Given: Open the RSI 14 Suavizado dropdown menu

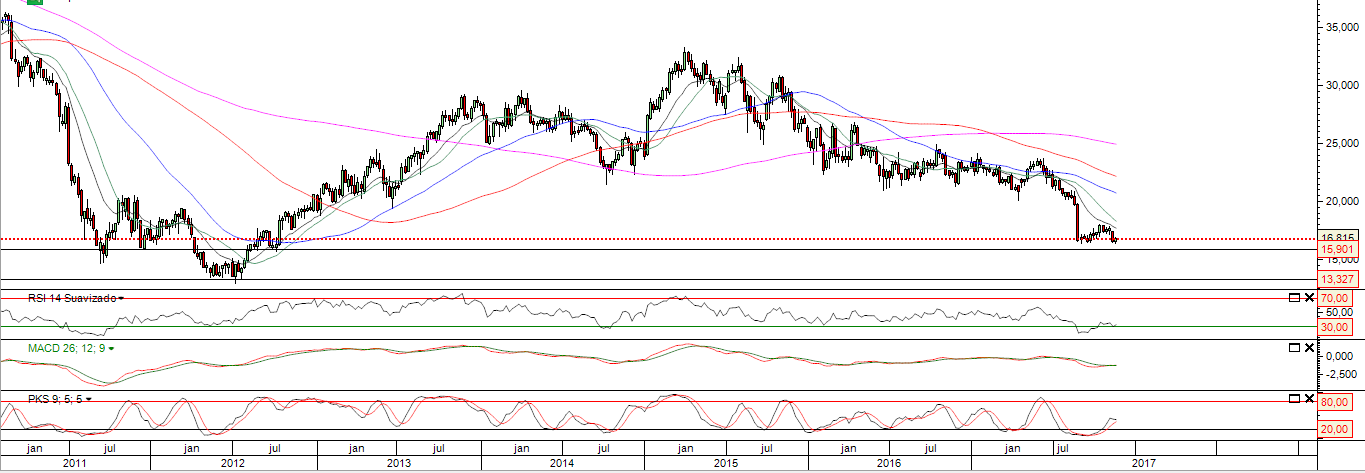Looking at the screenshot, I should [121, 298].
